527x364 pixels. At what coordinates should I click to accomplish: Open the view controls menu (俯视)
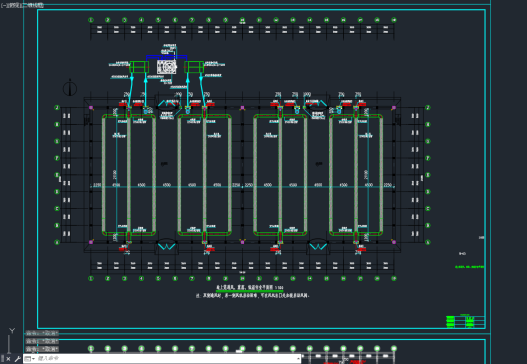[x=13, y=5]
